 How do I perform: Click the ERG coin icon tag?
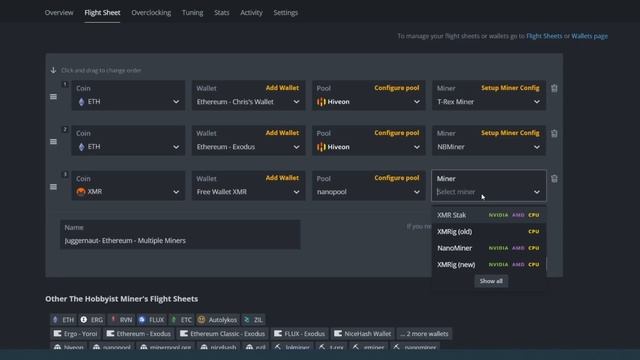[x=84, y=320]
